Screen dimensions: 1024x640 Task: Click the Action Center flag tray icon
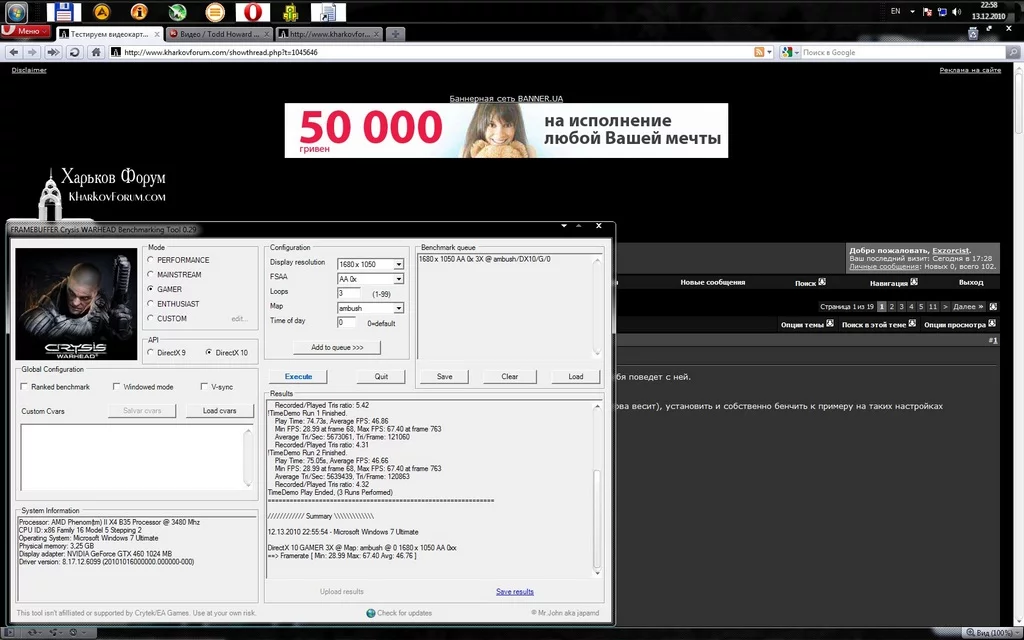click(927, 12)
